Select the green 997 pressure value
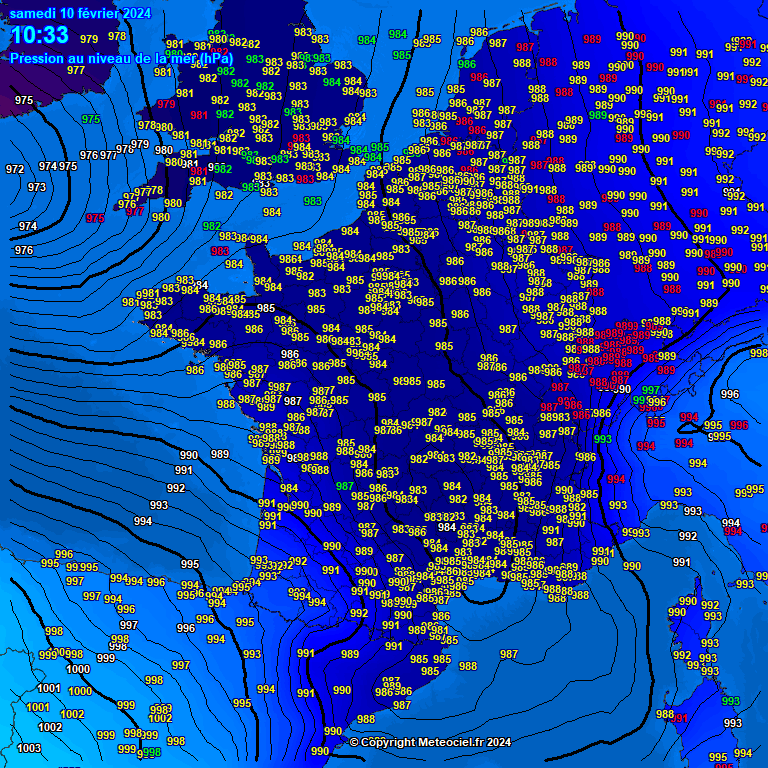The image size is (768, 768). pyautogui.click(x=651, y=390)
